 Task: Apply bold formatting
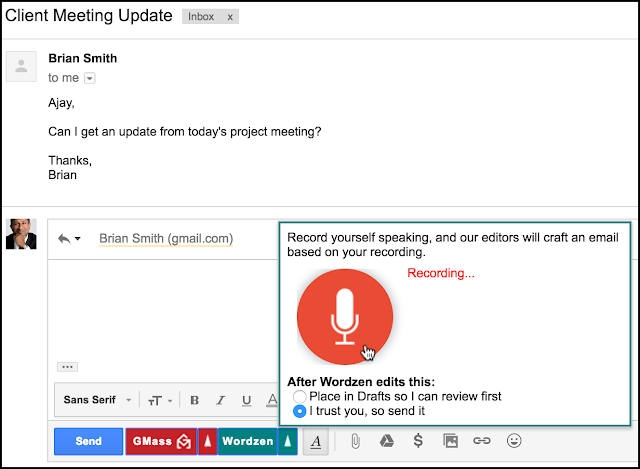195,400
